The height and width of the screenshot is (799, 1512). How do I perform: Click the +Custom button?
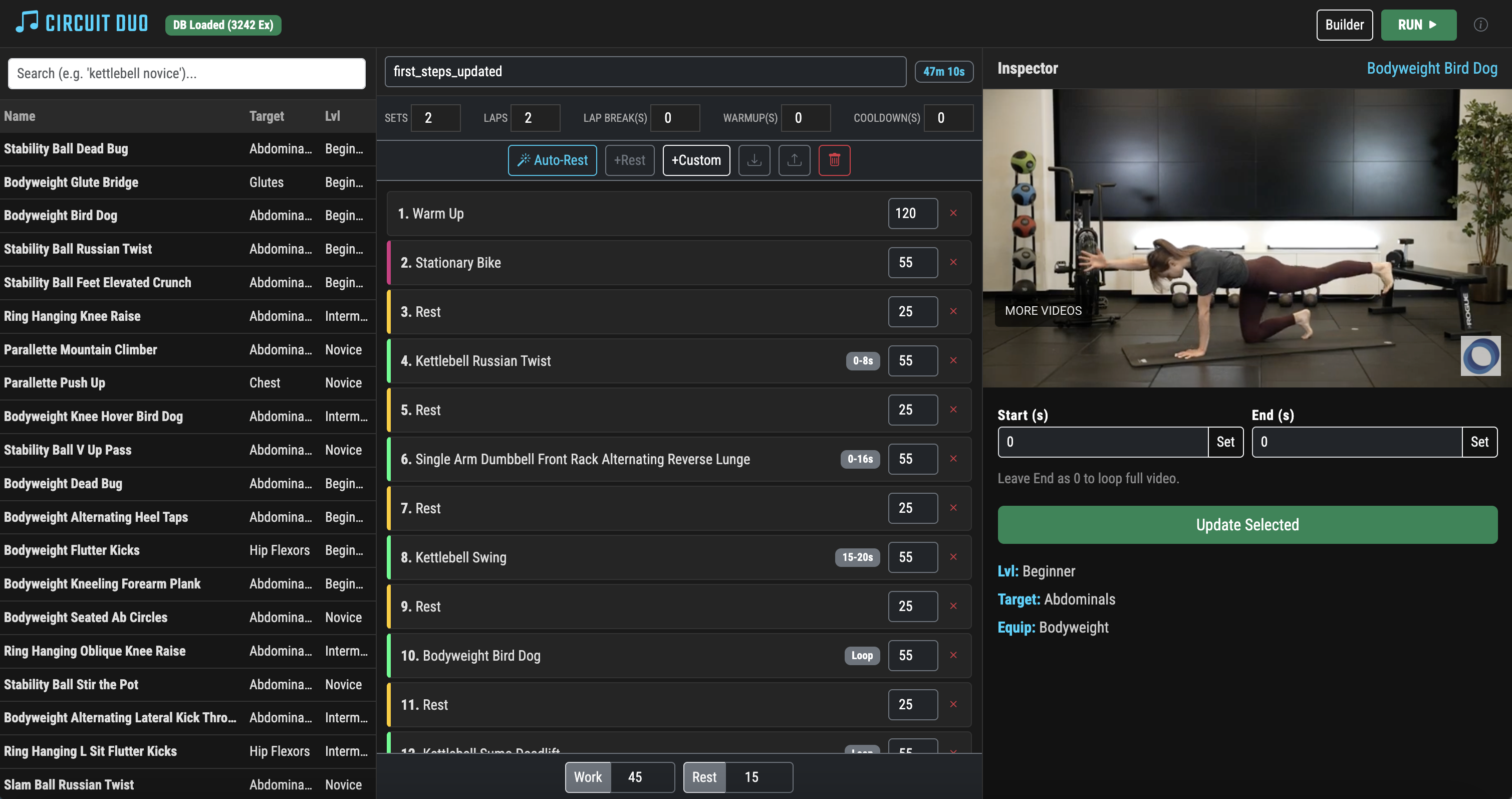695,160
